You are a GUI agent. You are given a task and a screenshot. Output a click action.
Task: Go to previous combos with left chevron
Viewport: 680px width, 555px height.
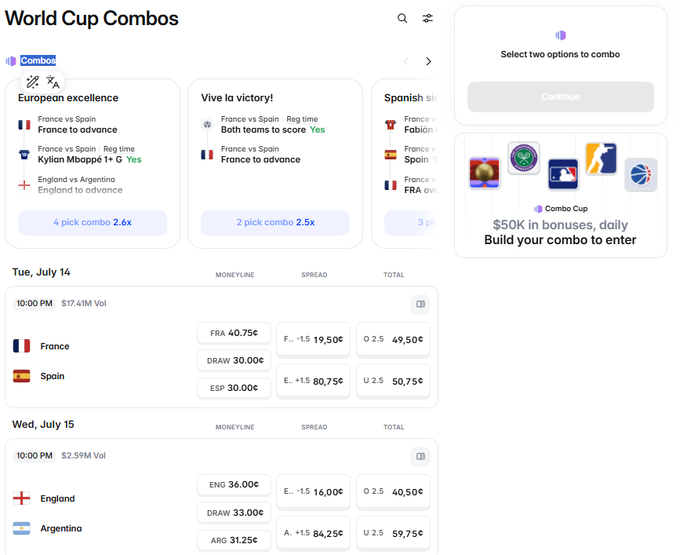point(406,61)
